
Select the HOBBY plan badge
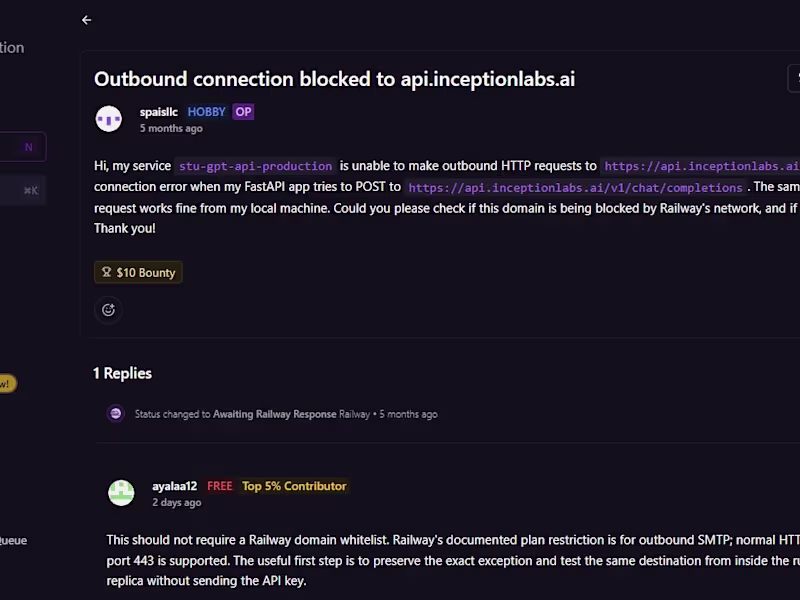click(x=207, y=112)
